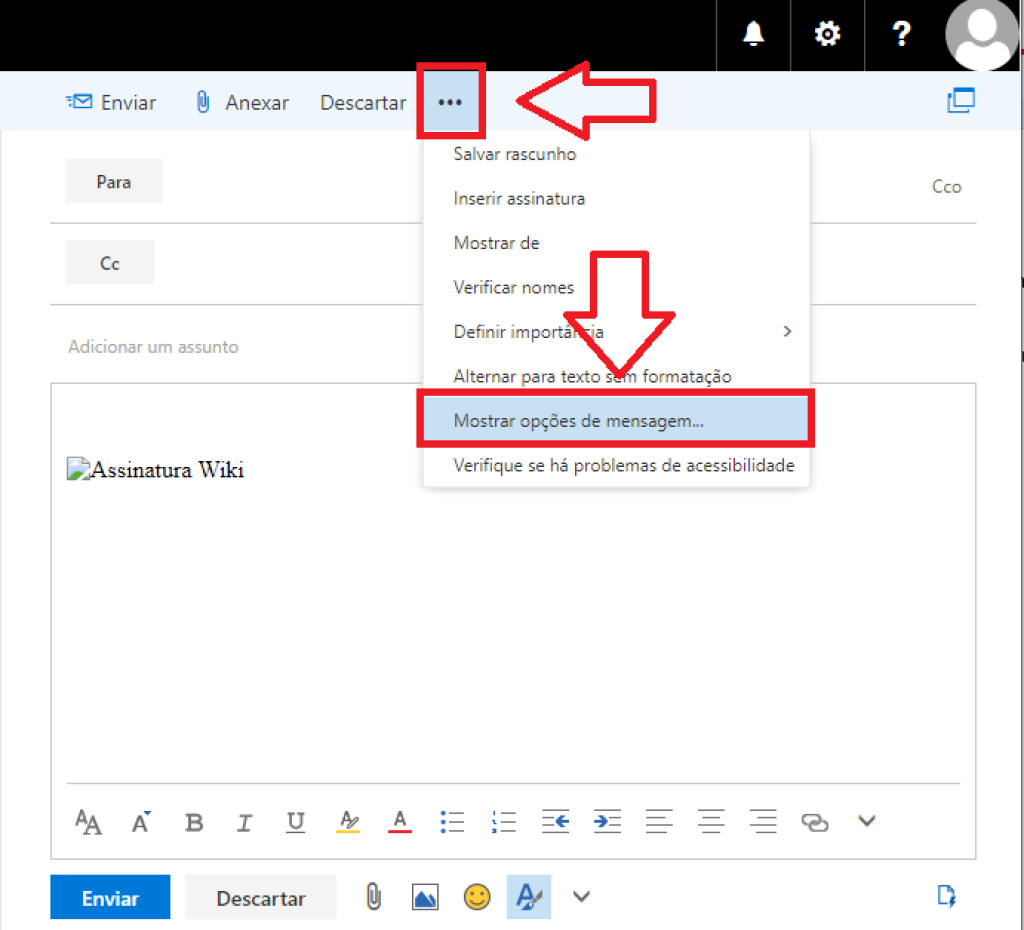Image resolution: width=1024 pixels, height=930 pixels.
Task: Open the font grow tool
Action: 141,822
